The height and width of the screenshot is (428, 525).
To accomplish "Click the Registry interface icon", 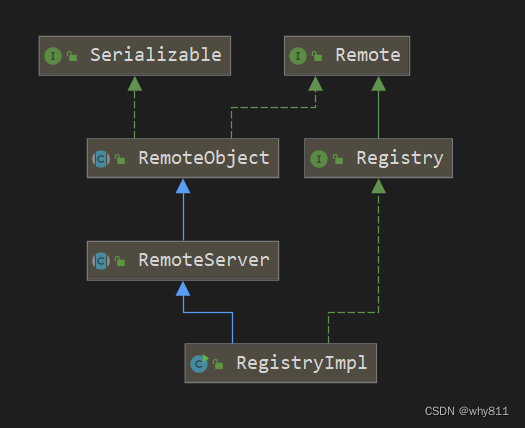I will (319, 159).
